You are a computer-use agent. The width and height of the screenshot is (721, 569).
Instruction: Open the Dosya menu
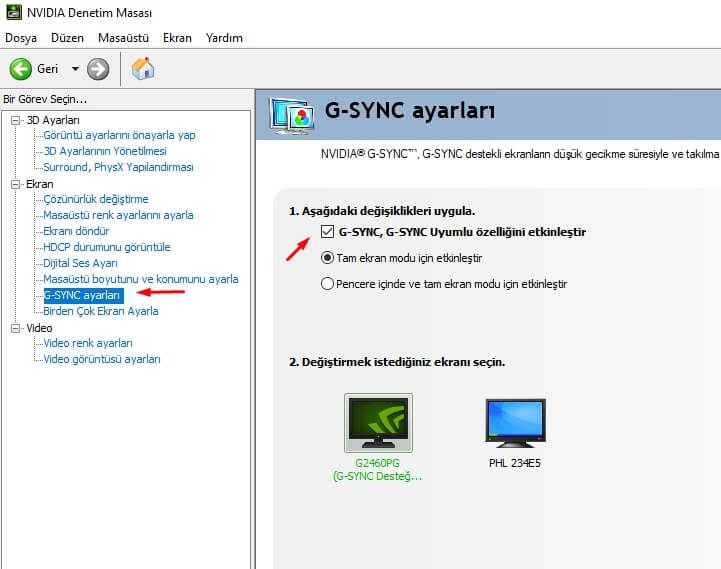[21, 38]
